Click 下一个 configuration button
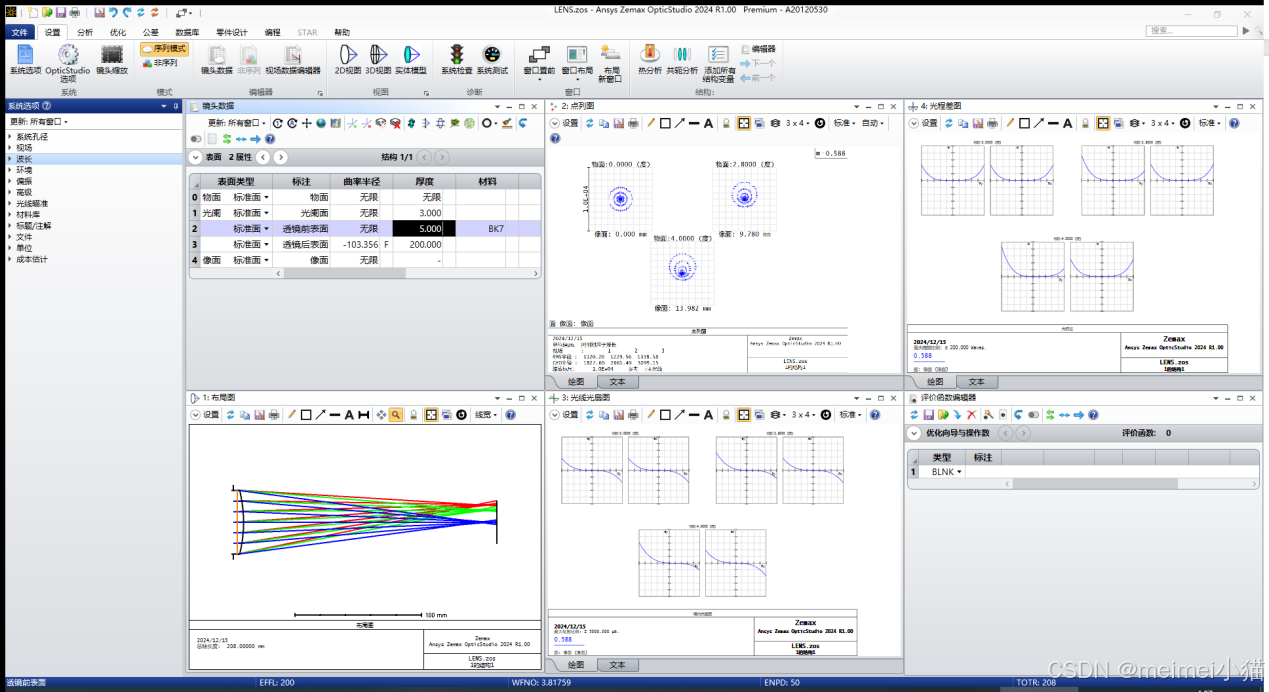This screenshot has height=692, width=1269. click(757, 62)
